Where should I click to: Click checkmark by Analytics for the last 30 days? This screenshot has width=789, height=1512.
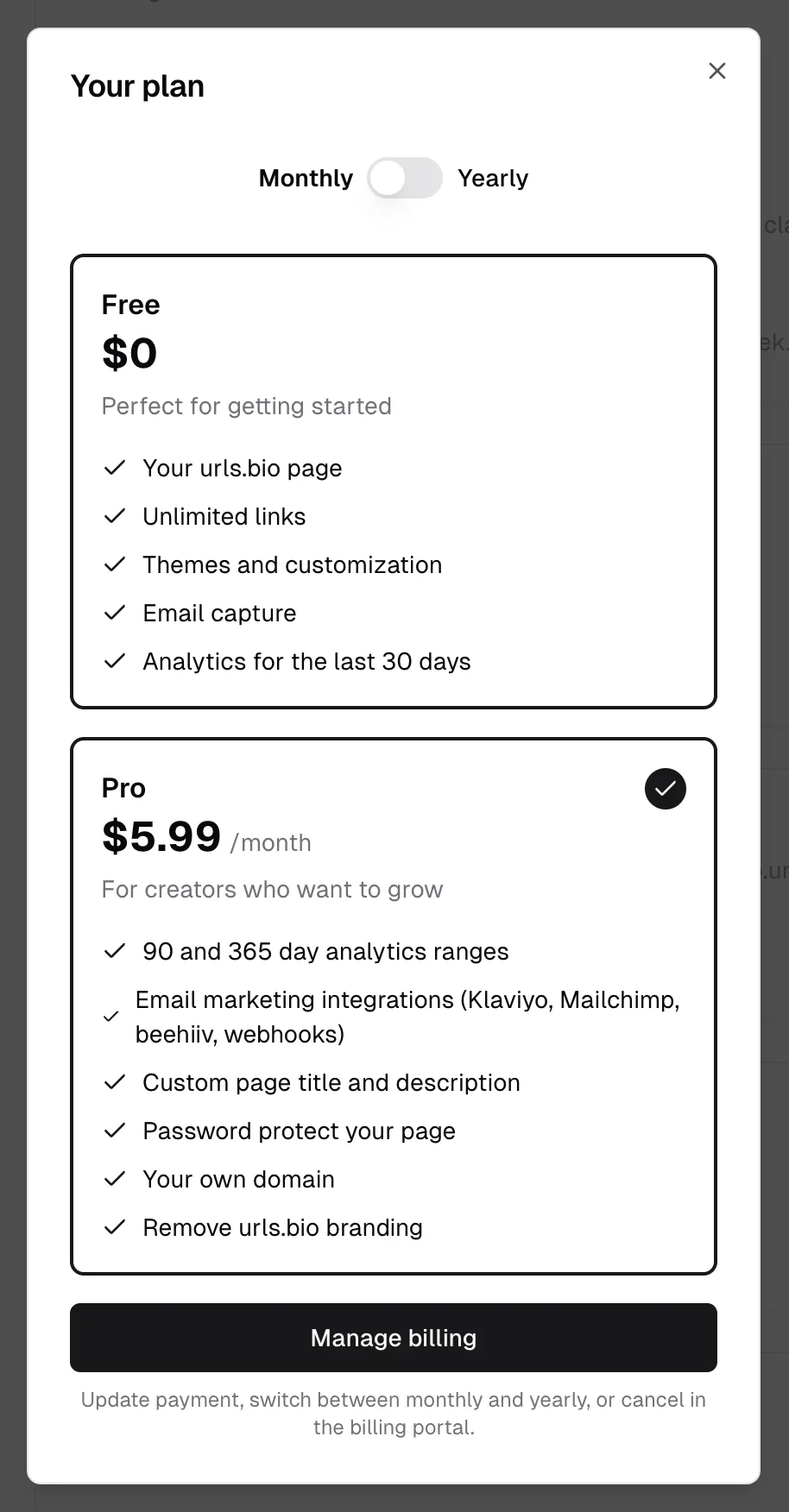coord(115,661)
